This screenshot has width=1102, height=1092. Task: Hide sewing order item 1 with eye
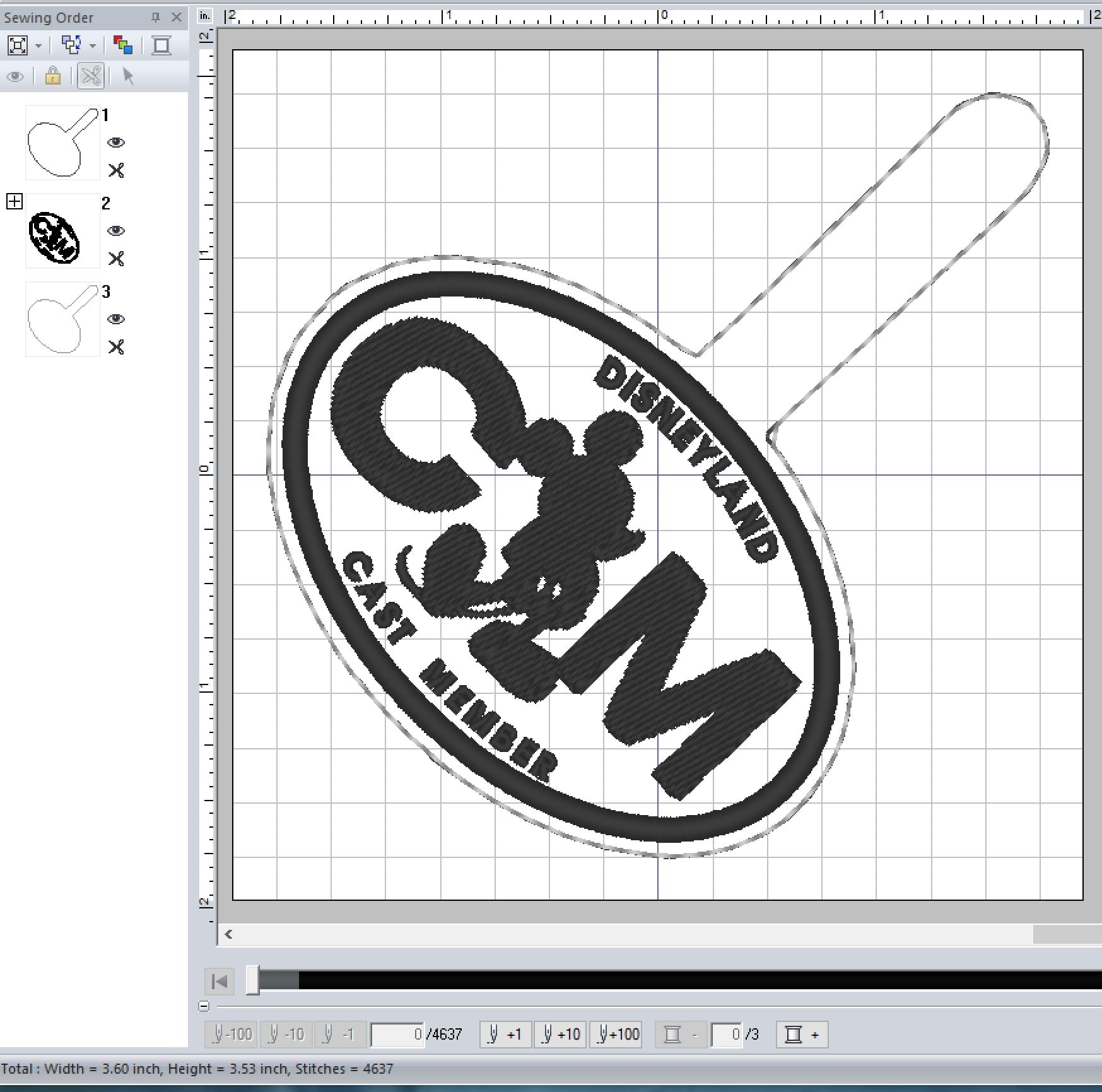[116, 143]
